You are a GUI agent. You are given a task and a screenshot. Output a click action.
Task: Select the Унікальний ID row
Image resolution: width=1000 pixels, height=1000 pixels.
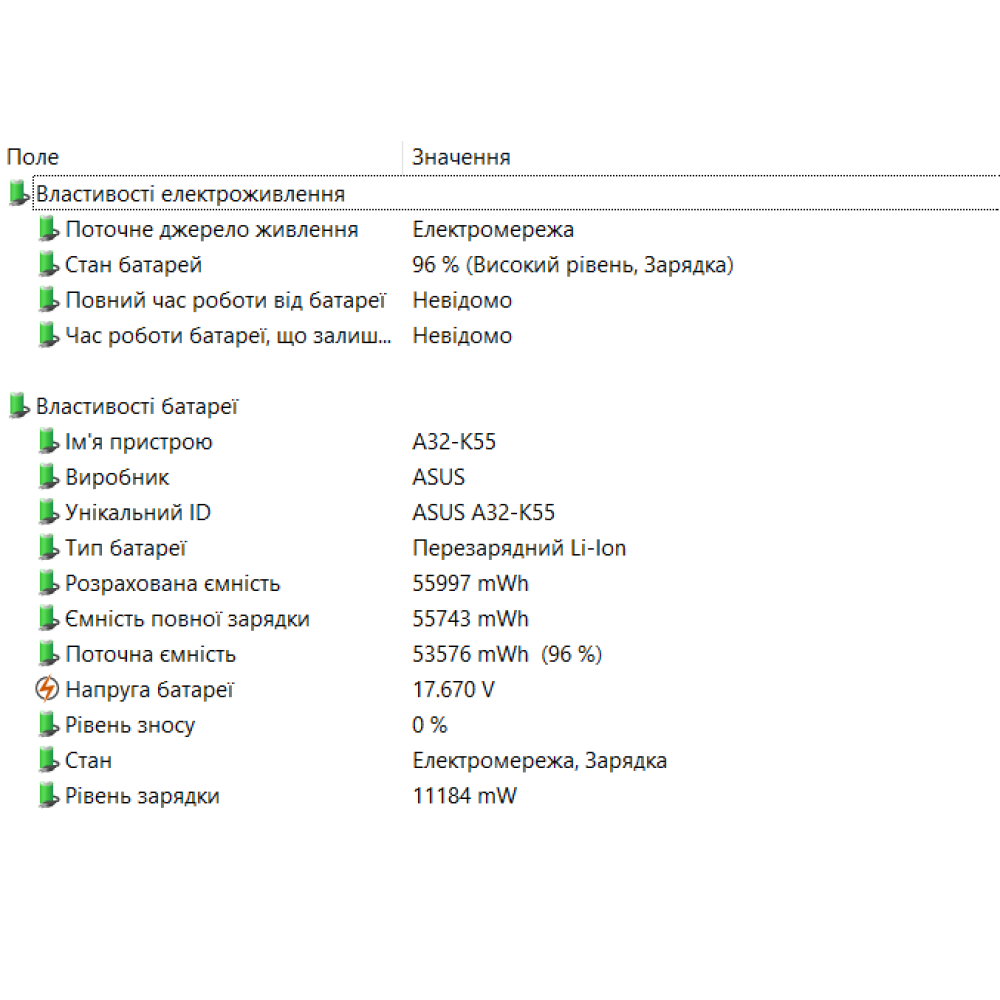coord(138,513)
